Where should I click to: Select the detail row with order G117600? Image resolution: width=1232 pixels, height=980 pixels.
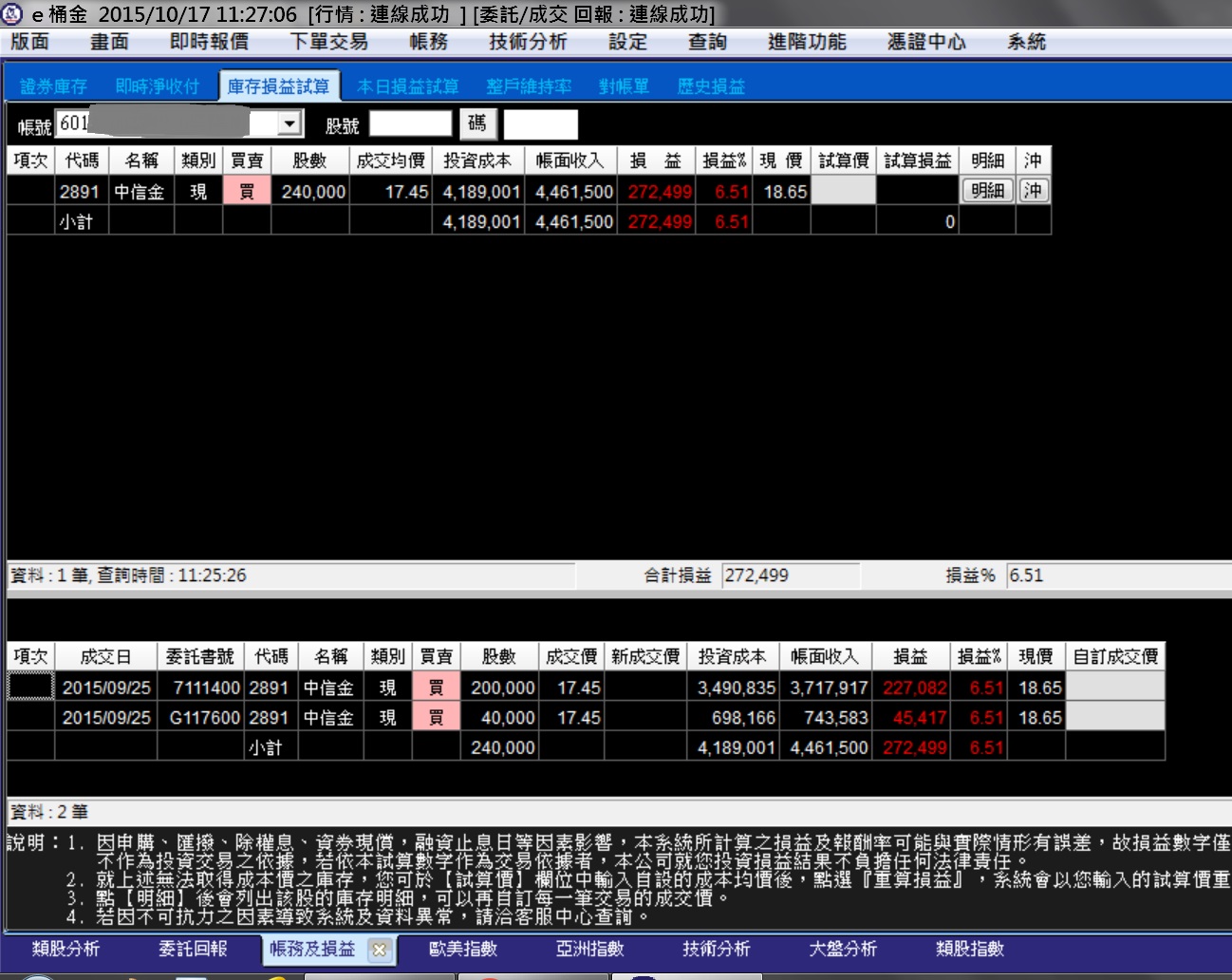(586, 718)
